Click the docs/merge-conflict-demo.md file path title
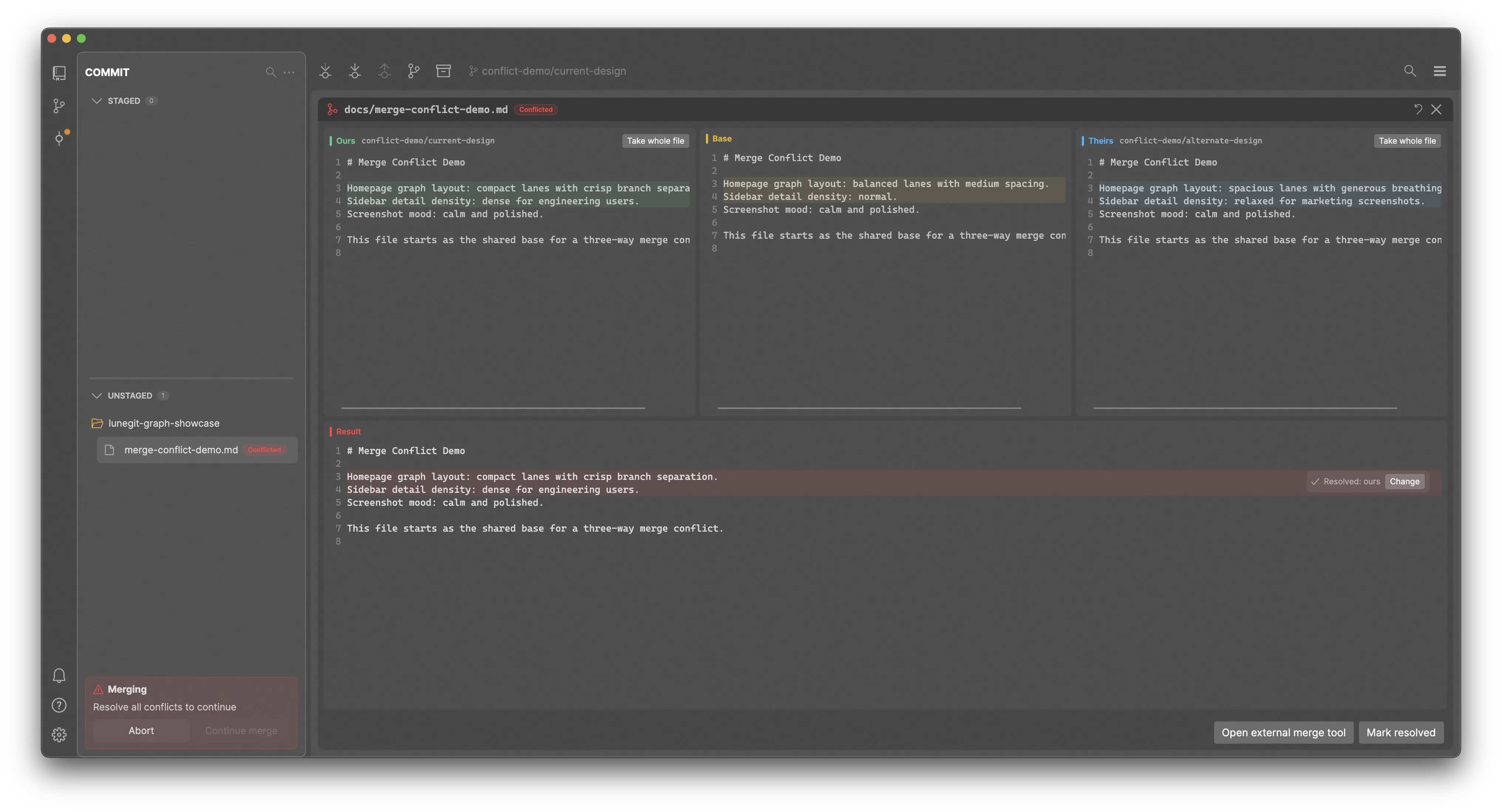1502x812 pixels. point(426,109)
